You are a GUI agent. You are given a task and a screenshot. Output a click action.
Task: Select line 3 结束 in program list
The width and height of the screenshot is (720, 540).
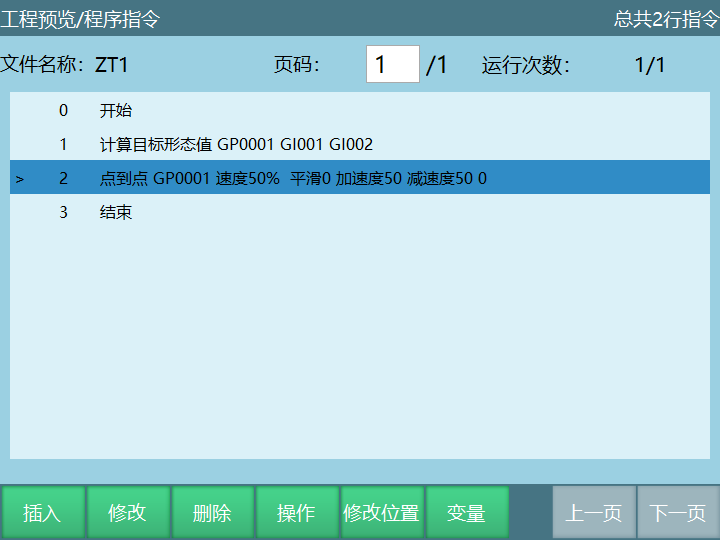tap(116, 212)
